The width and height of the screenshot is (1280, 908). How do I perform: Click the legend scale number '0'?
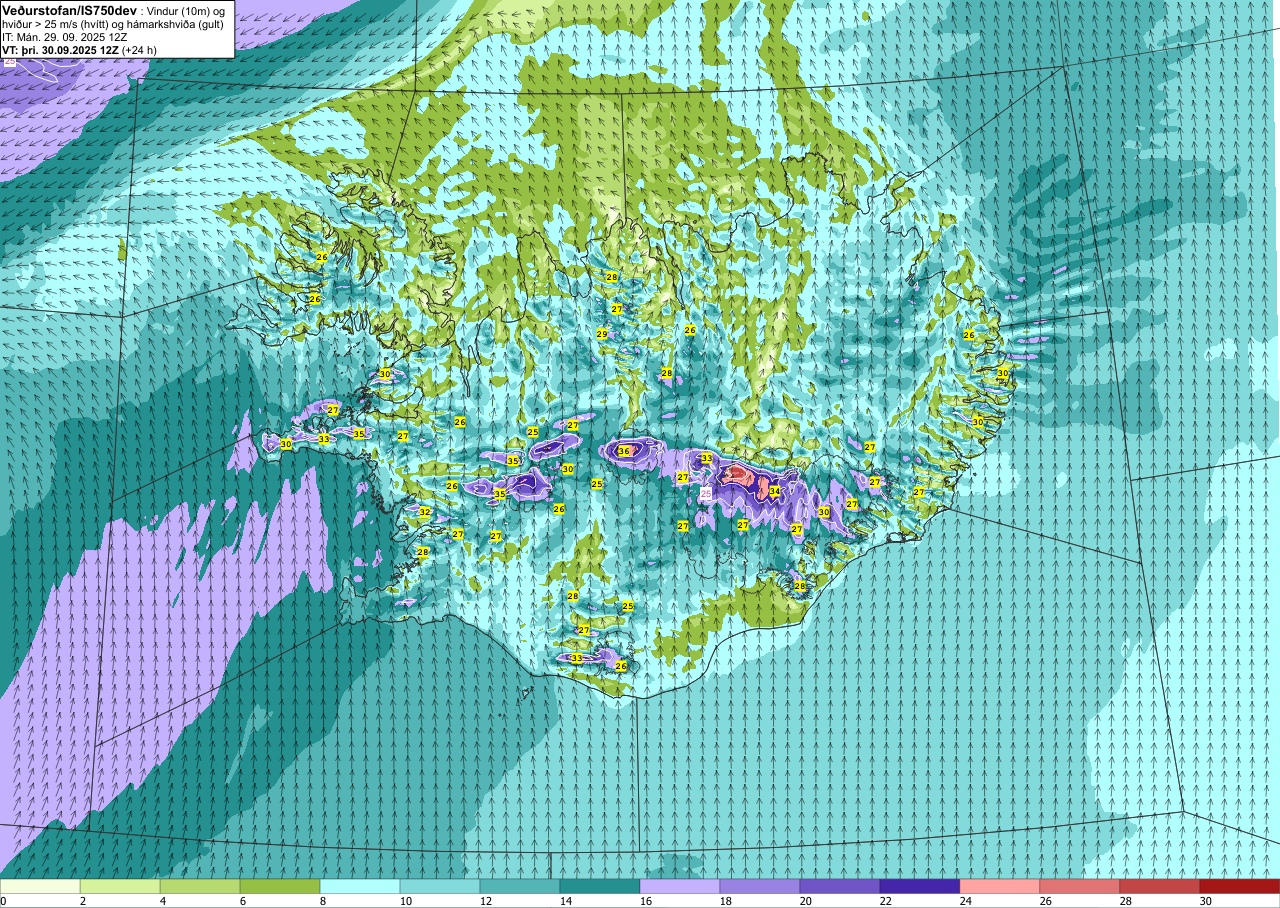point(3,901)
